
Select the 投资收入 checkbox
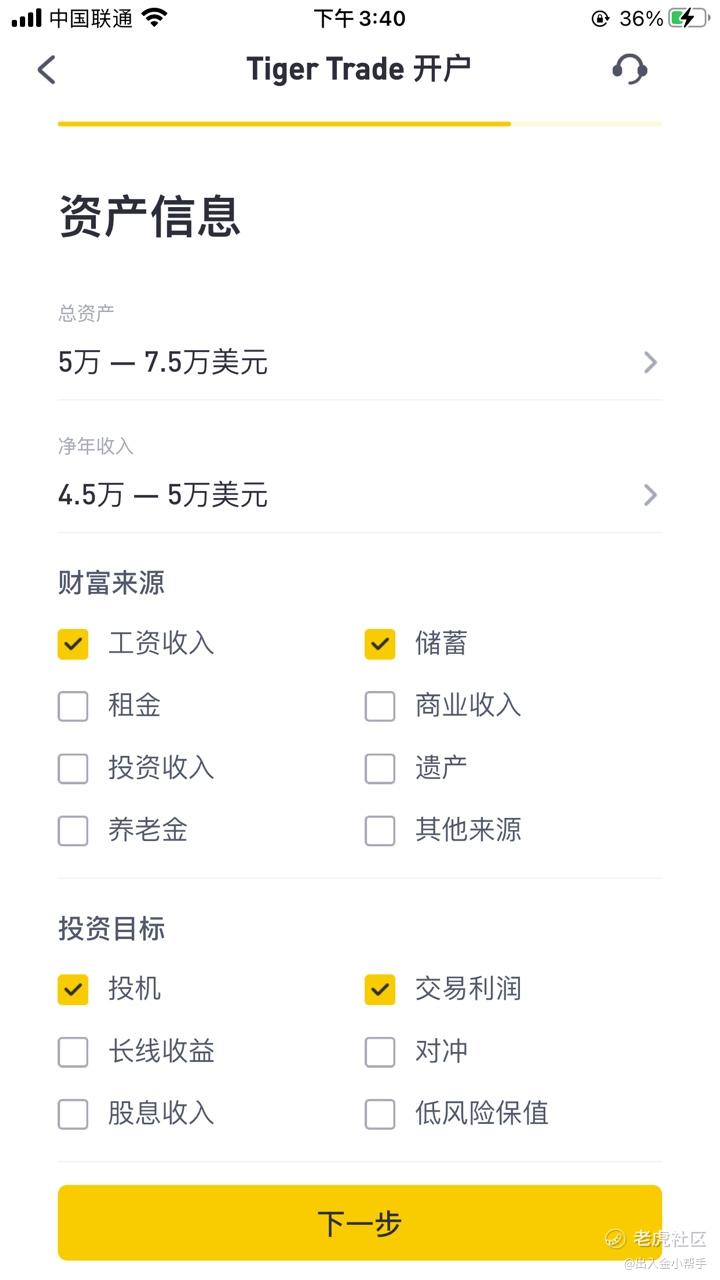(x=73, y=768)
